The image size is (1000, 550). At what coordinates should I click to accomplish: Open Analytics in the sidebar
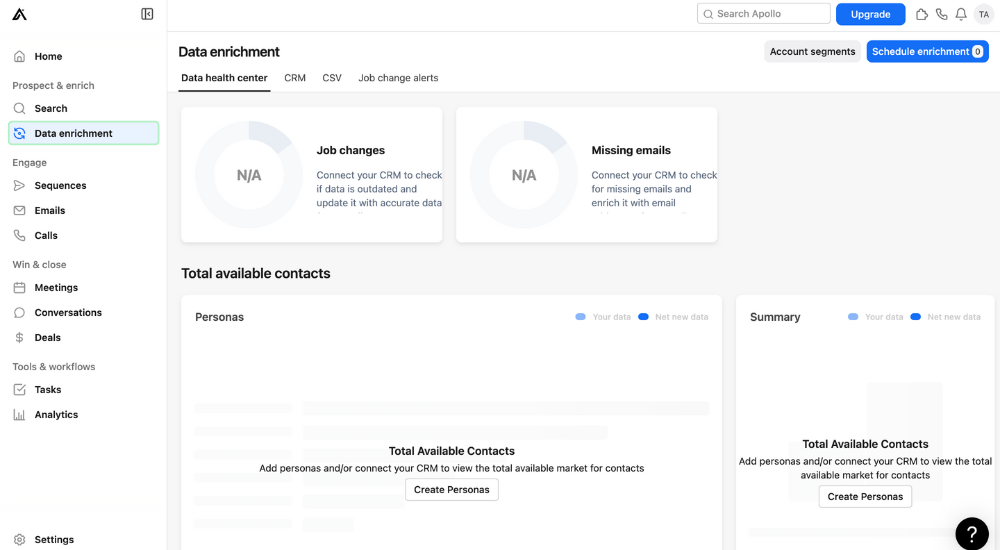[x=84, y=415]
